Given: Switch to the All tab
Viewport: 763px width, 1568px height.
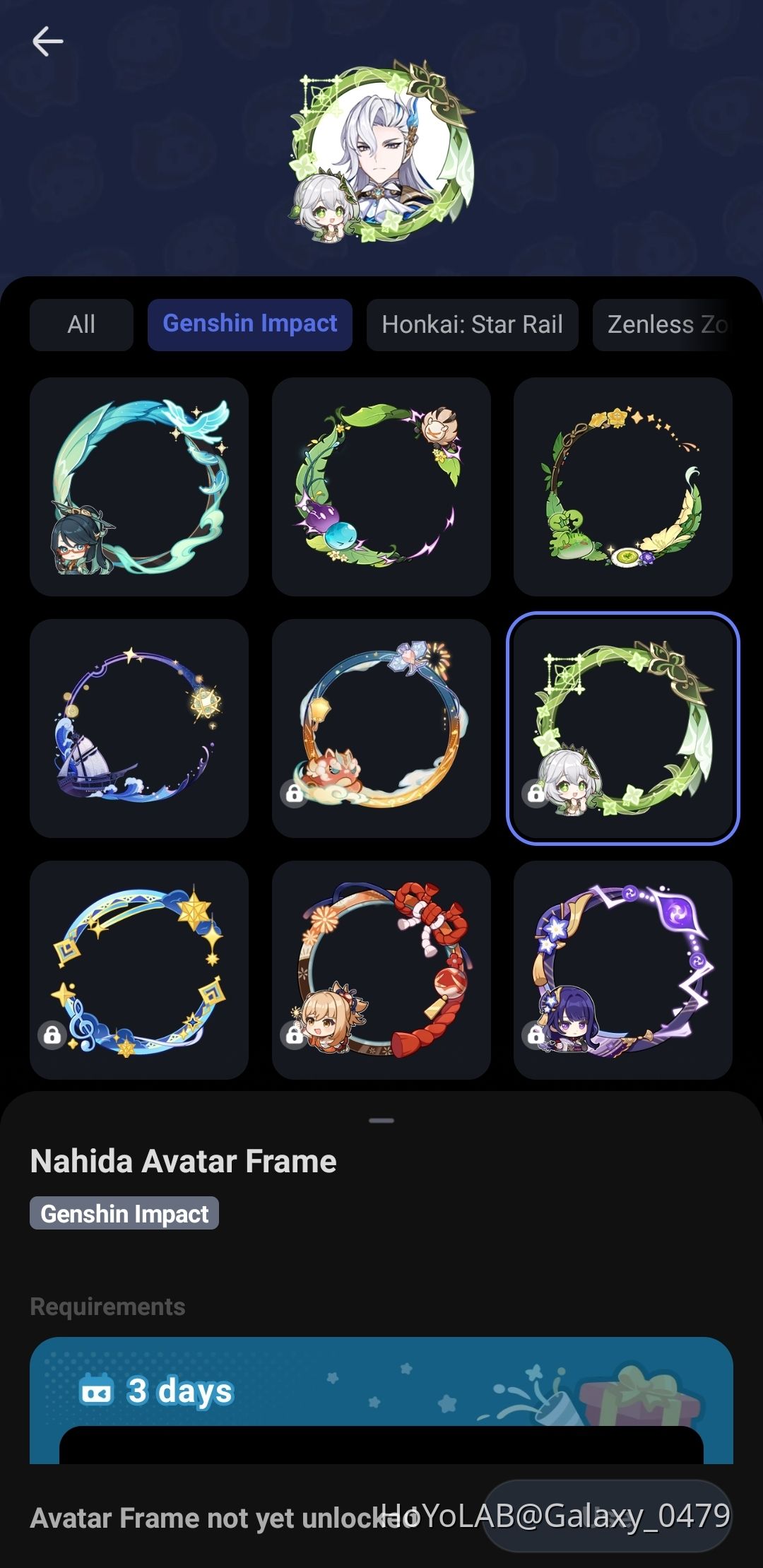Looking at the screenshot, I should click(x=81, y=325).
